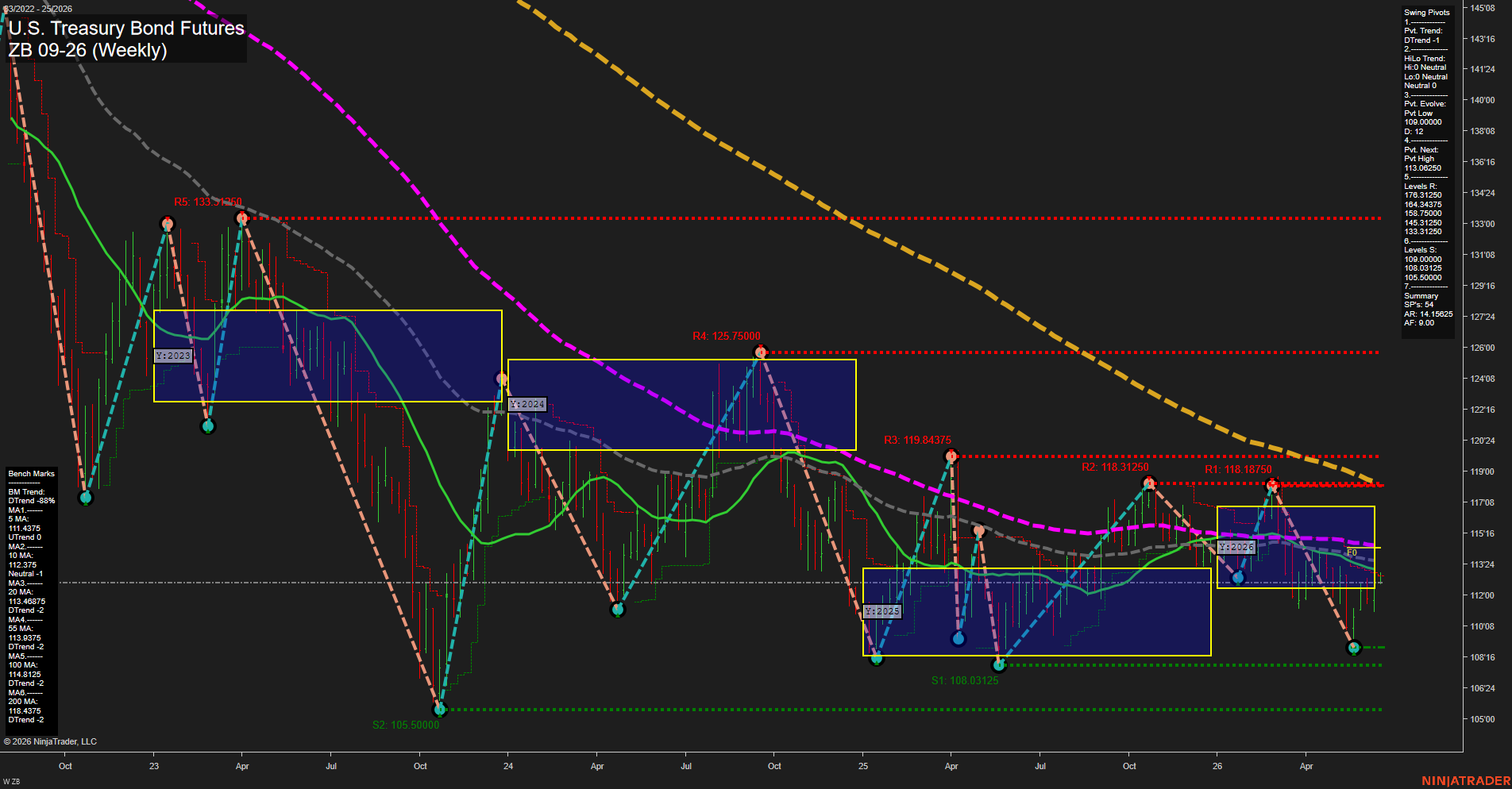The image size is (1512, 789).
Task: Select the 113.46875 moving average value
Action: (27, 602)
